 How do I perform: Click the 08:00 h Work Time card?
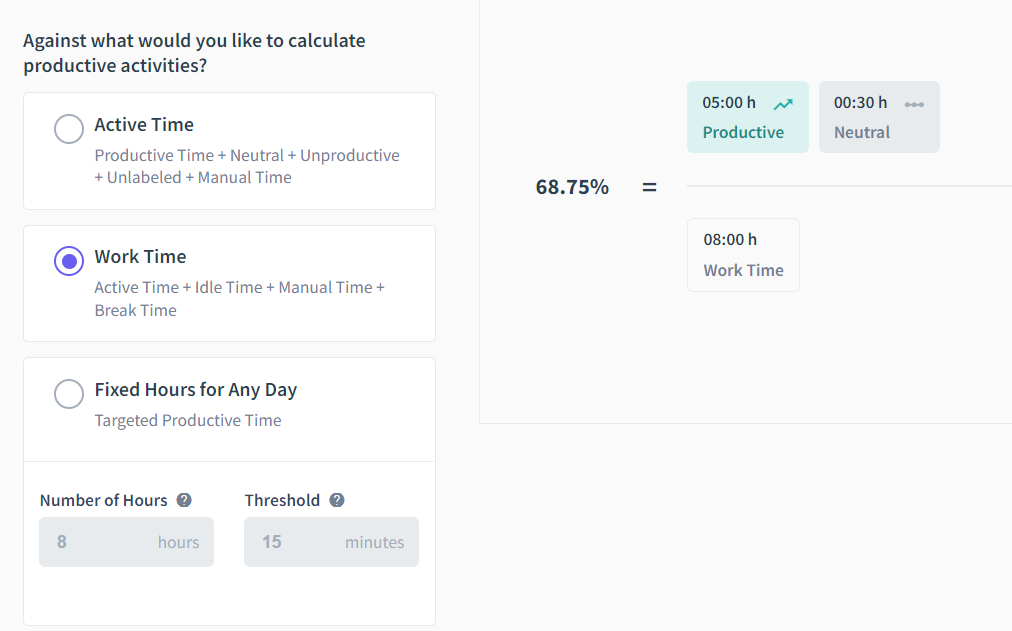743,255
